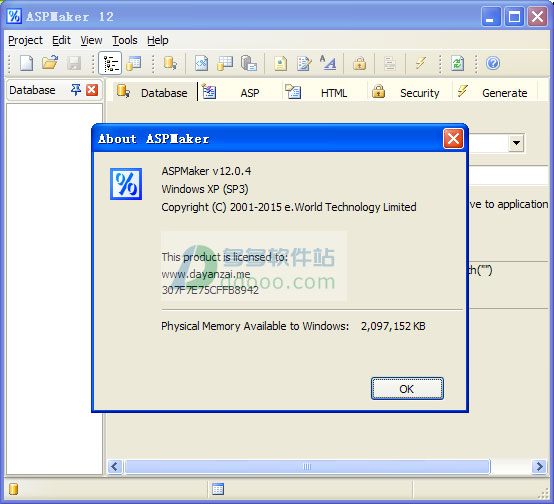Create a new project from toolbar
The image size is (554, 504).
point(26,64)
